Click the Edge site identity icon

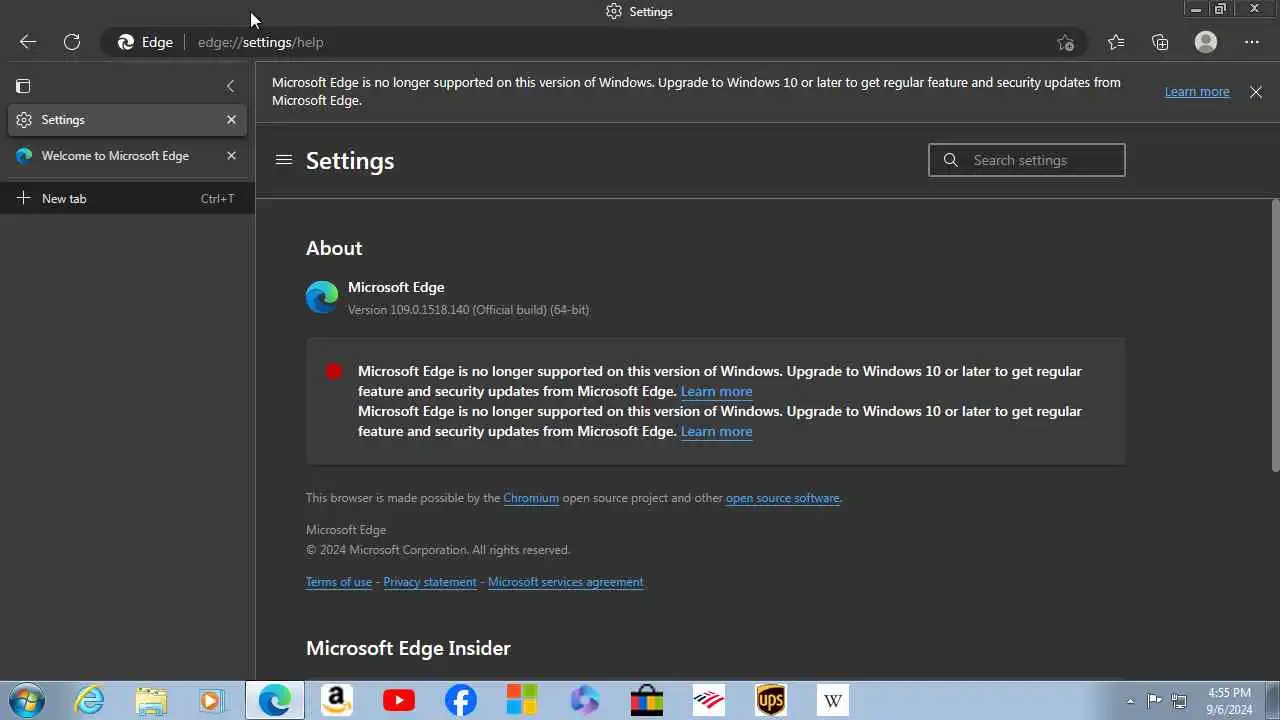[146, 42]
